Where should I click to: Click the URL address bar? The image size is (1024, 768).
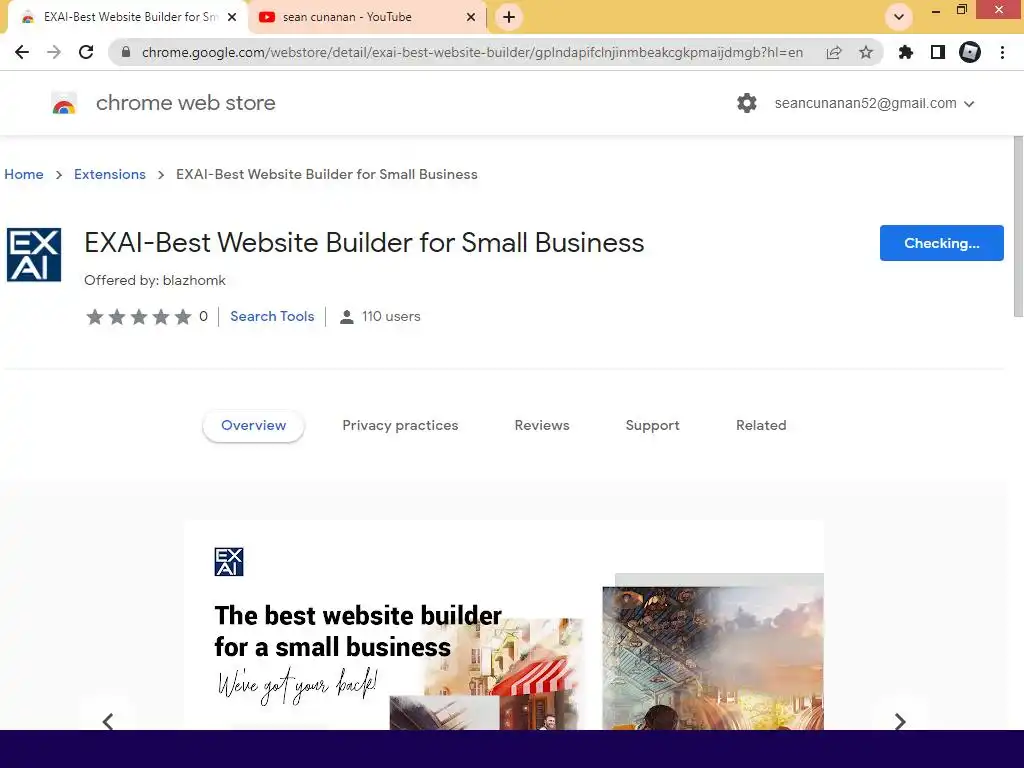pyautogui.click(x=472, y=52)
